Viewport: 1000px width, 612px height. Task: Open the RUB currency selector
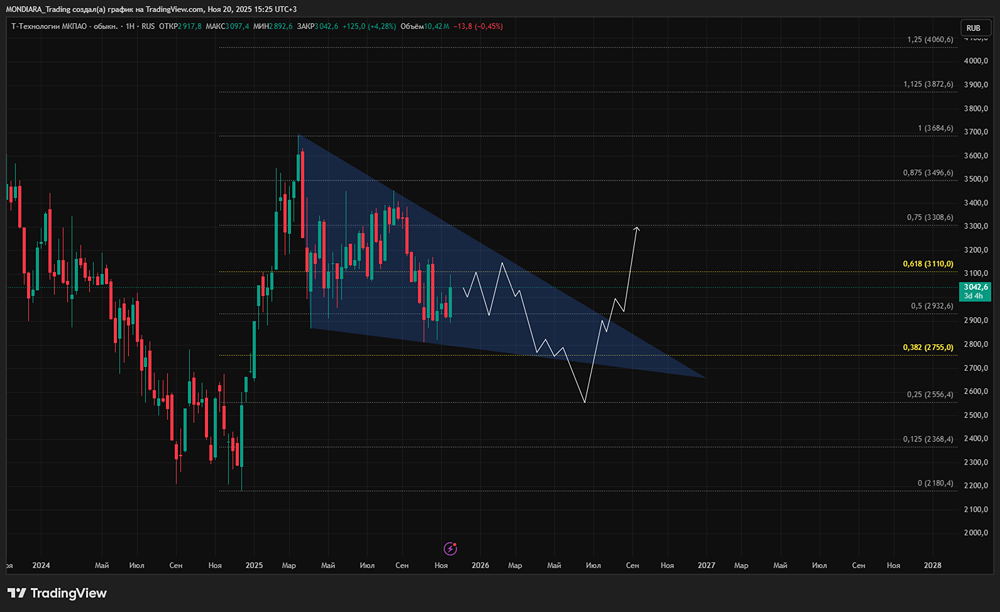(x=973, y=28)
